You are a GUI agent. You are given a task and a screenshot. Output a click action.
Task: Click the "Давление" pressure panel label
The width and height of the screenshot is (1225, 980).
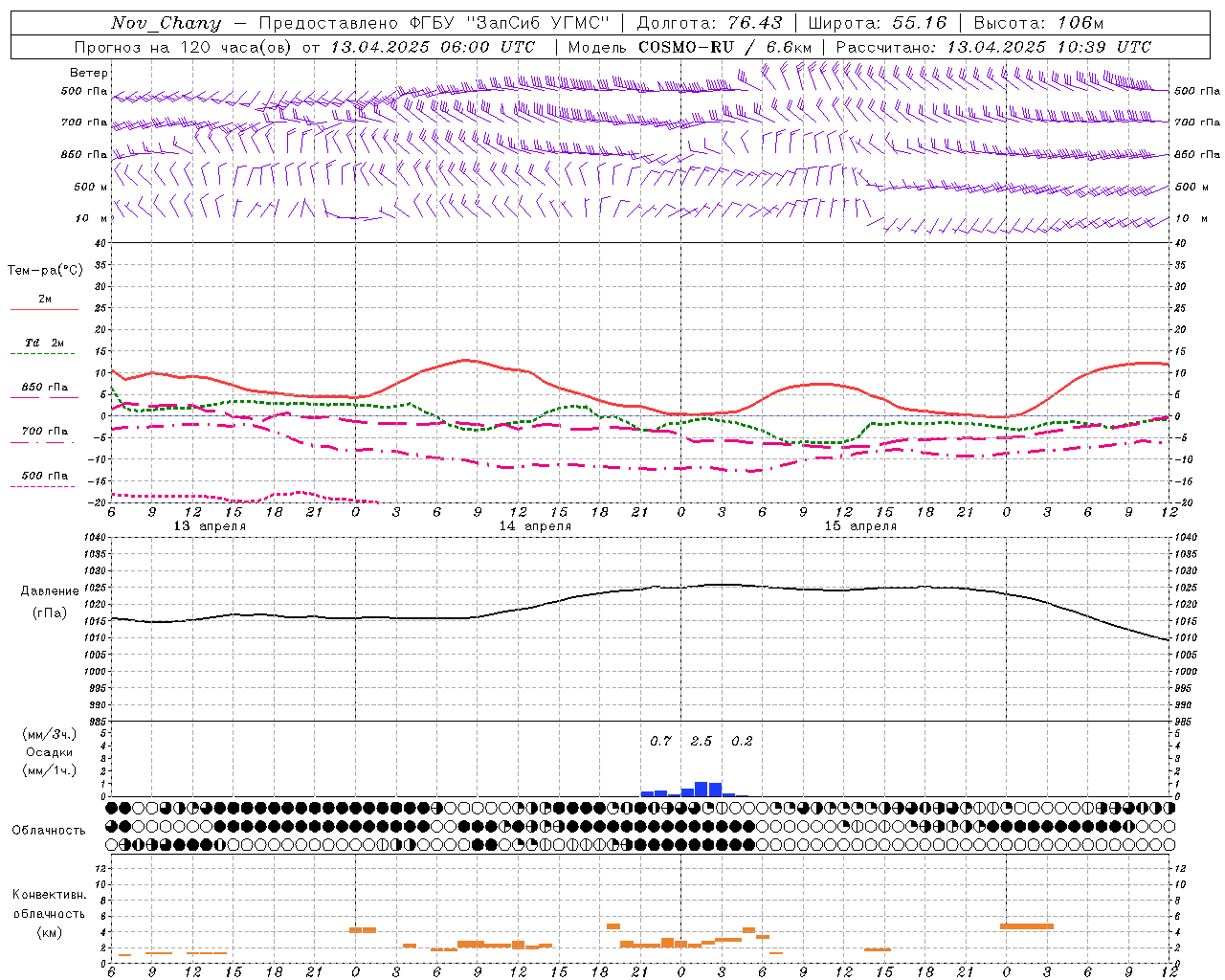pos(50,591)
